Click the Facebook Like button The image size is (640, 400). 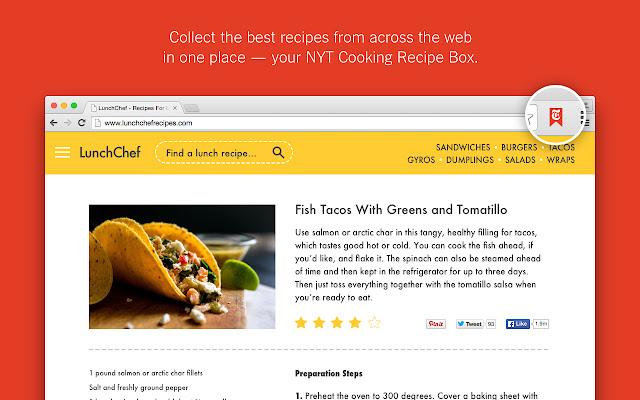point(517,324)
